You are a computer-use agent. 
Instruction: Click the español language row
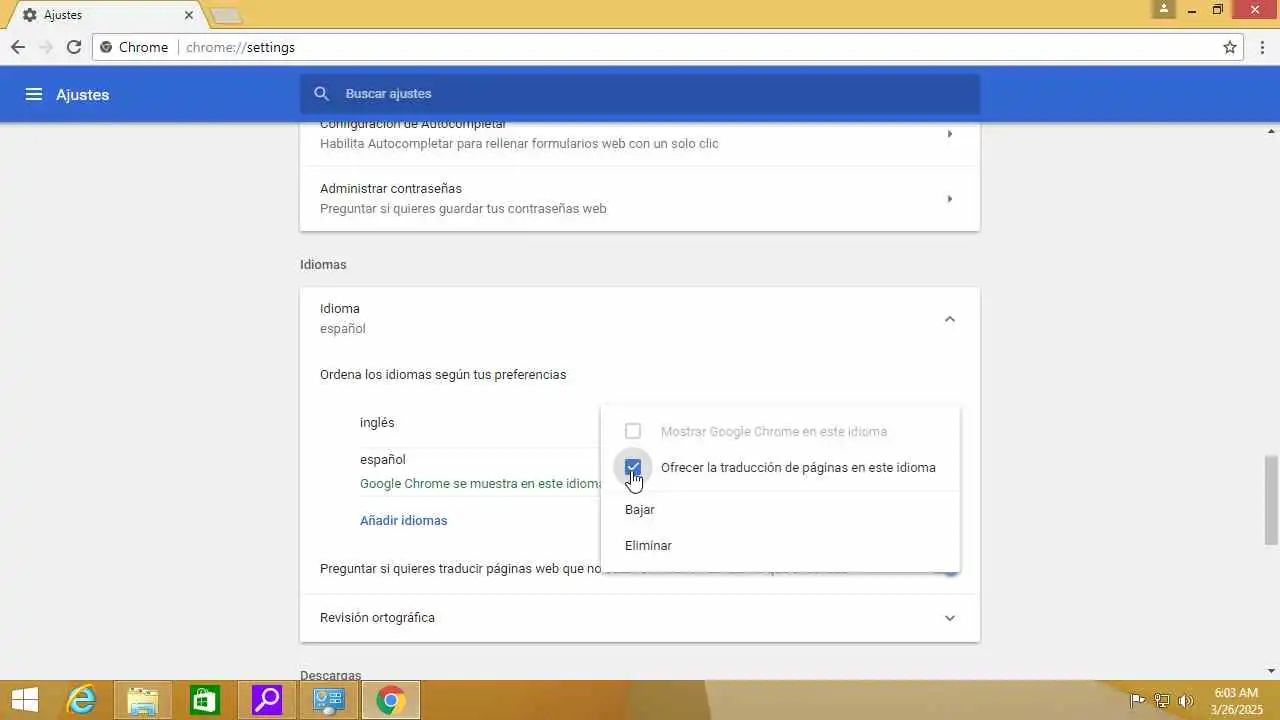(383, 460)
